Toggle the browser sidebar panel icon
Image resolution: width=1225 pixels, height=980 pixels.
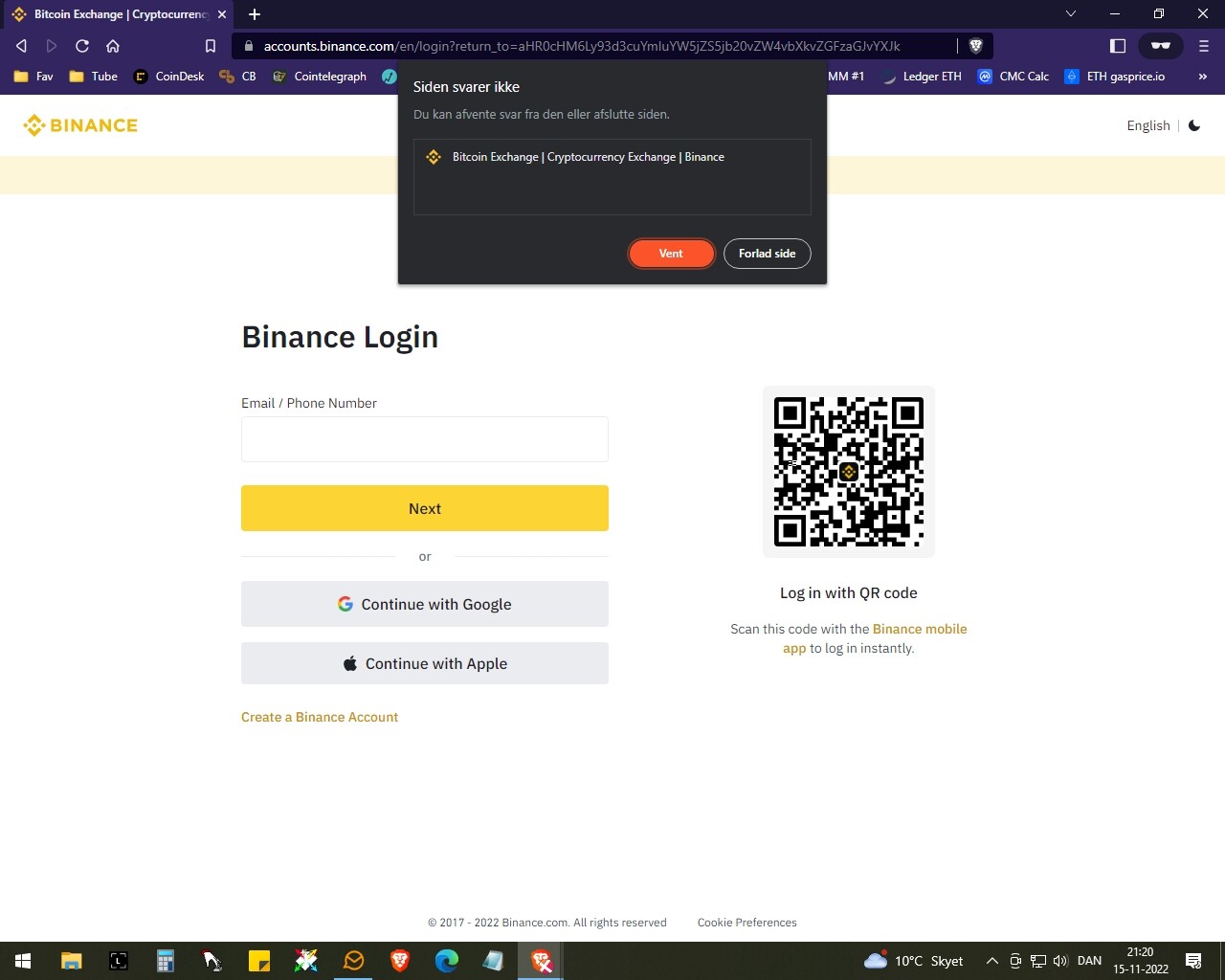pyautogui.click(x=1118, y=46)
